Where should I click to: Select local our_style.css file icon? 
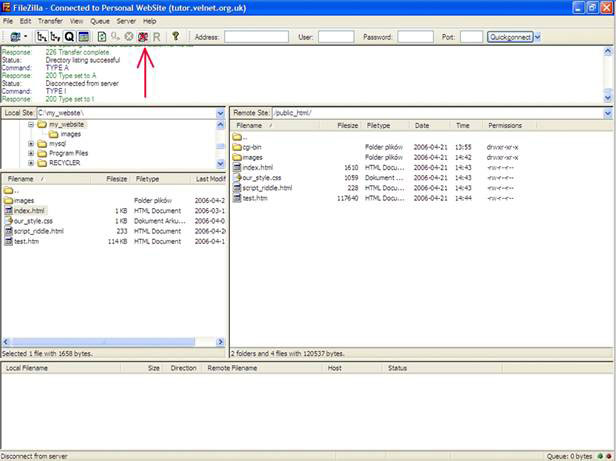point(8,221)
